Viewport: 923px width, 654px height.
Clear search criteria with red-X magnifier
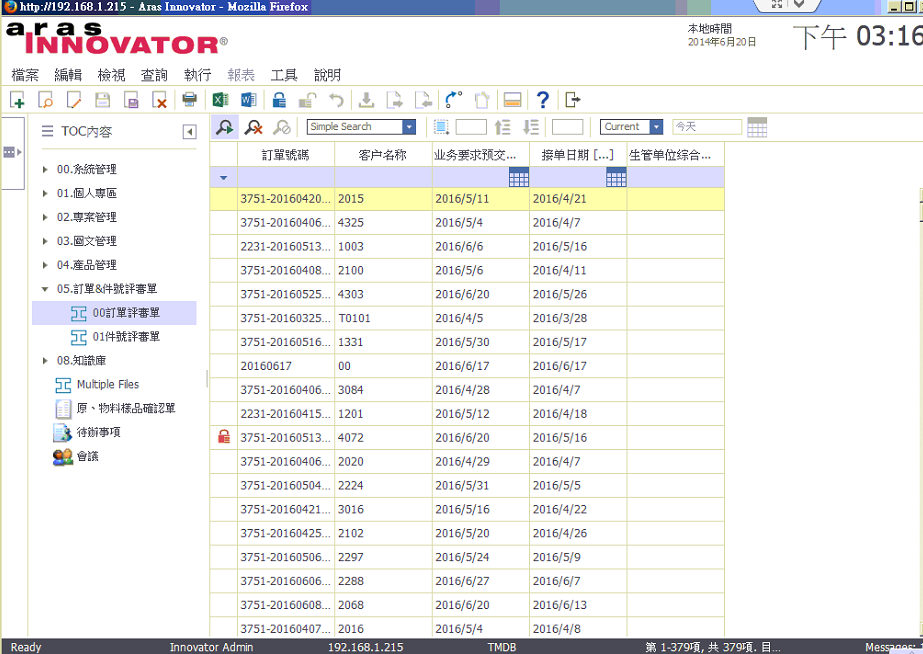coord(254,127)
